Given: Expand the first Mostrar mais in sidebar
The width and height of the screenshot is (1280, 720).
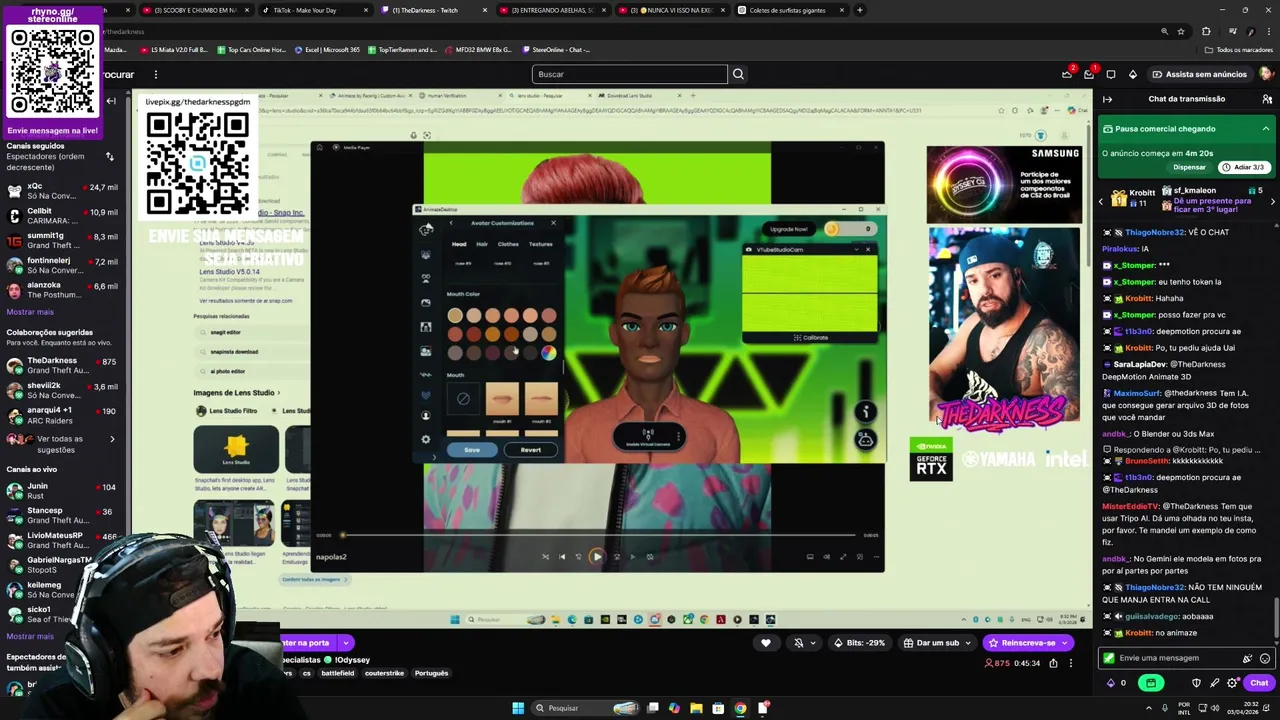Looking at the screenshot, I should coord(30,312).
